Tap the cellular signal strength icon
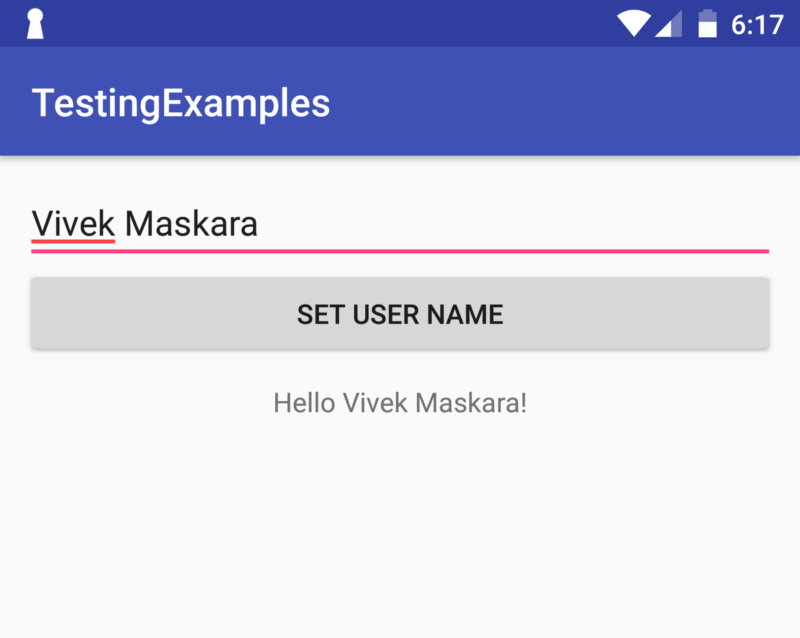 pyautogui.click(x=668, y=24)
